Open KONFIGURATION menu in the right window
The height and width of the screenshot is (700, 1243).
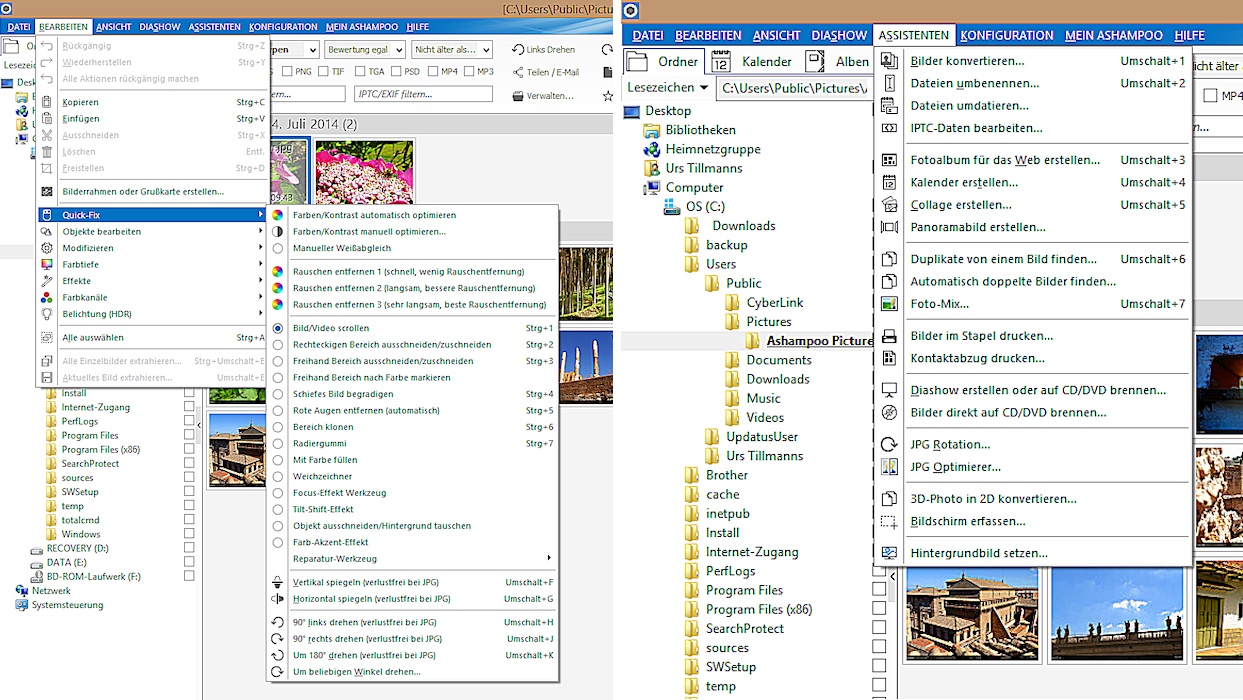pos(1006,35)
